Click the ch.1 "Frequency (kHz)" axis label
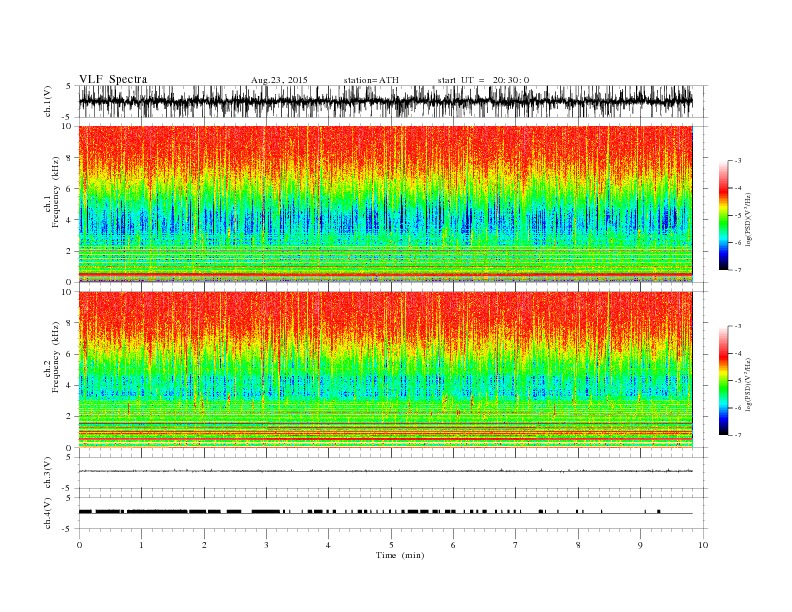The height and width of the screenshot is (612, 792). 56,192
